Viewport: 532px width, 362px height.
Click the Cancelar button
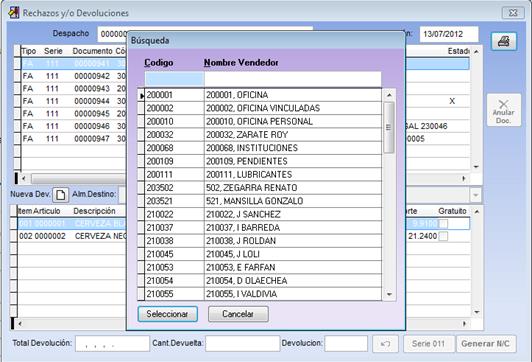click(238, 314)
